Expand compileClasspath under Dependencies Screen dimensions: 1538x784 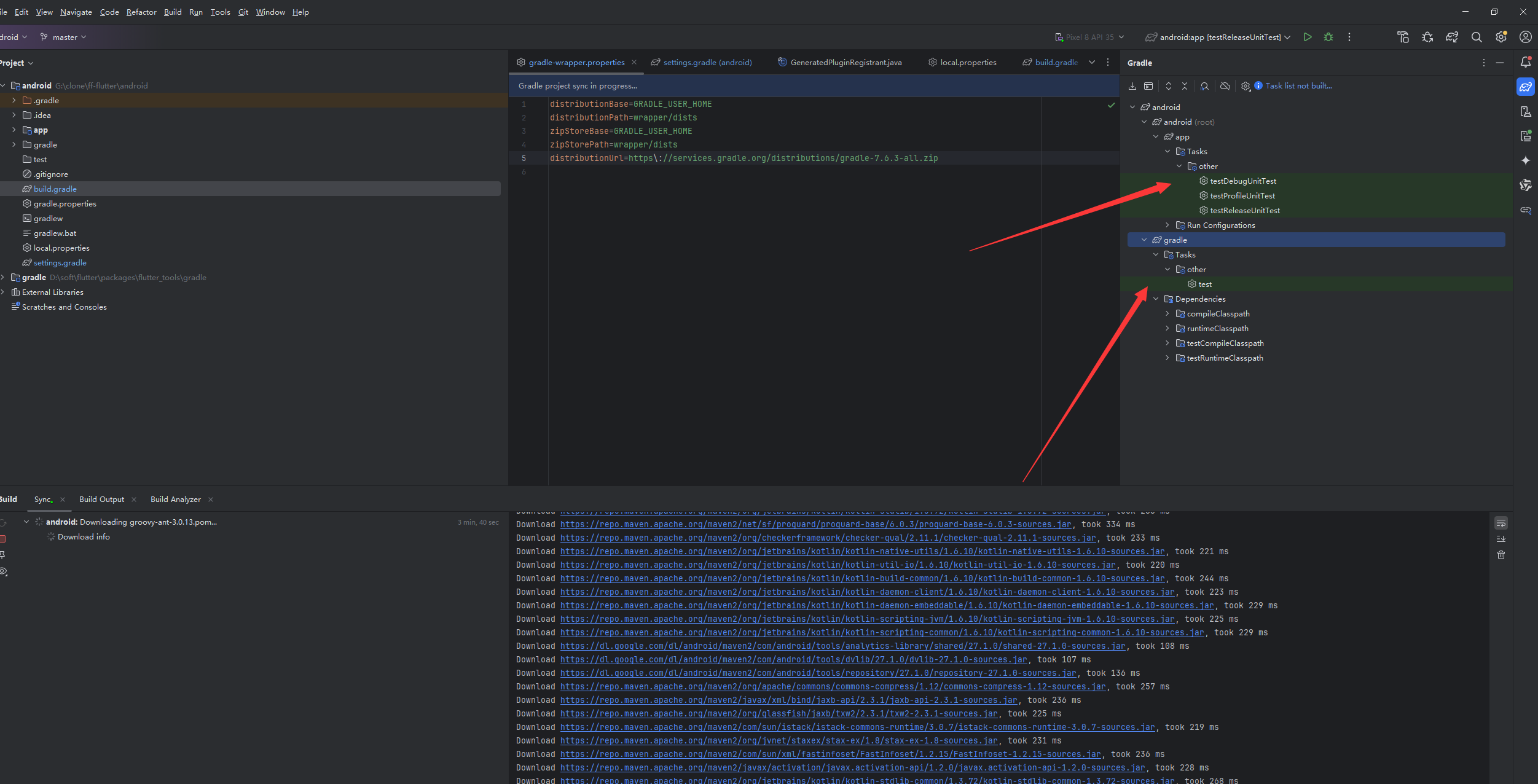1167,314
